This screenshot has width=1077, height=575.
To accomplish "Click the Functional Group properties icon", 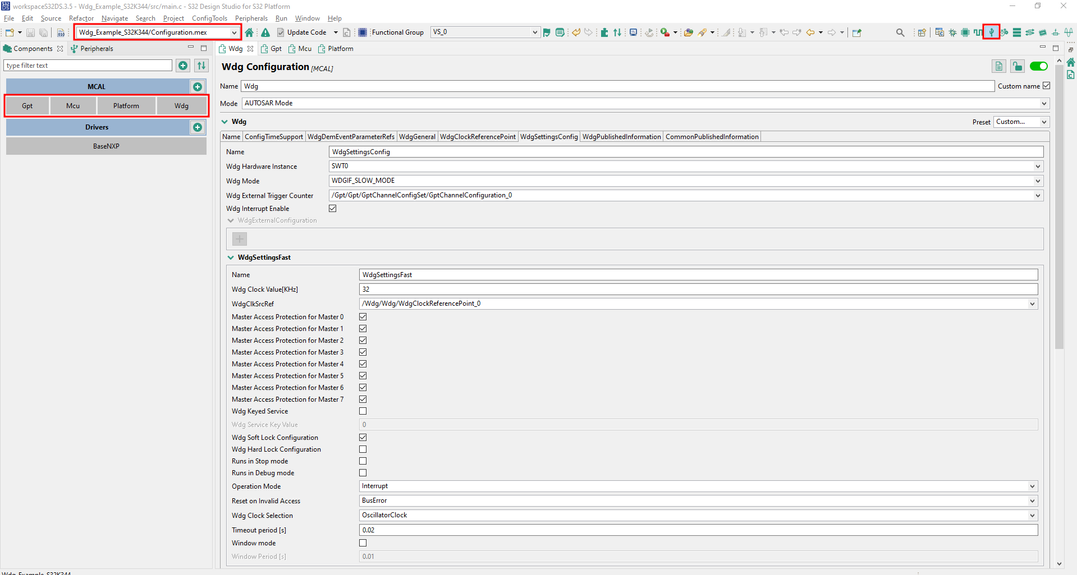I will 363,32.
